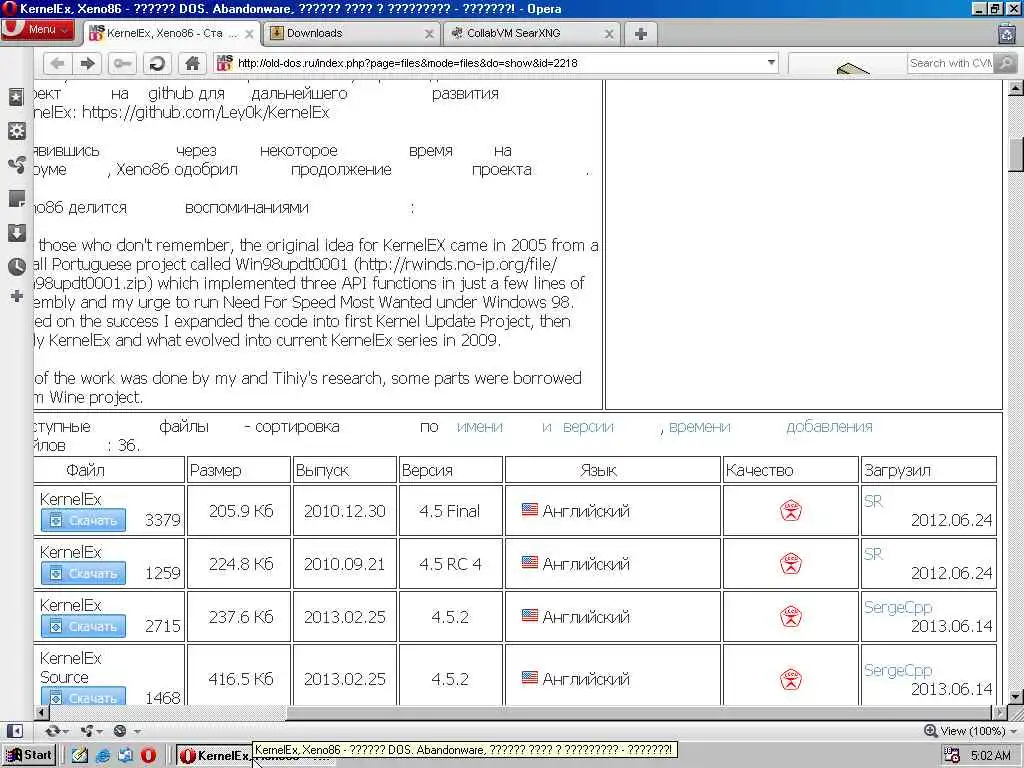
Task: Switch to the KernelEx, Xeno86 tab
Action: pyautogui.click(x=171, y=33)
